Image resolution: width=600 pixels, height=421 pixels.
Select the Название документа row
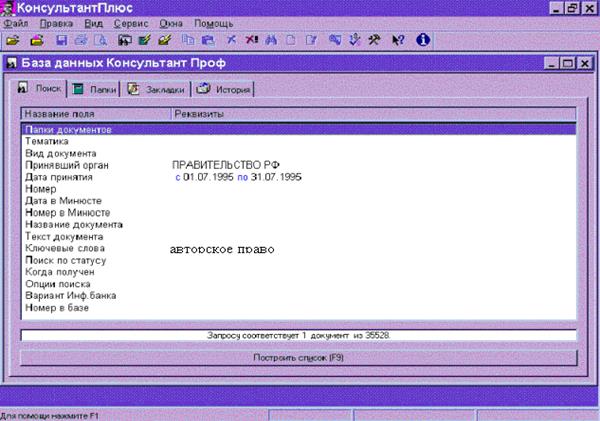298,225
